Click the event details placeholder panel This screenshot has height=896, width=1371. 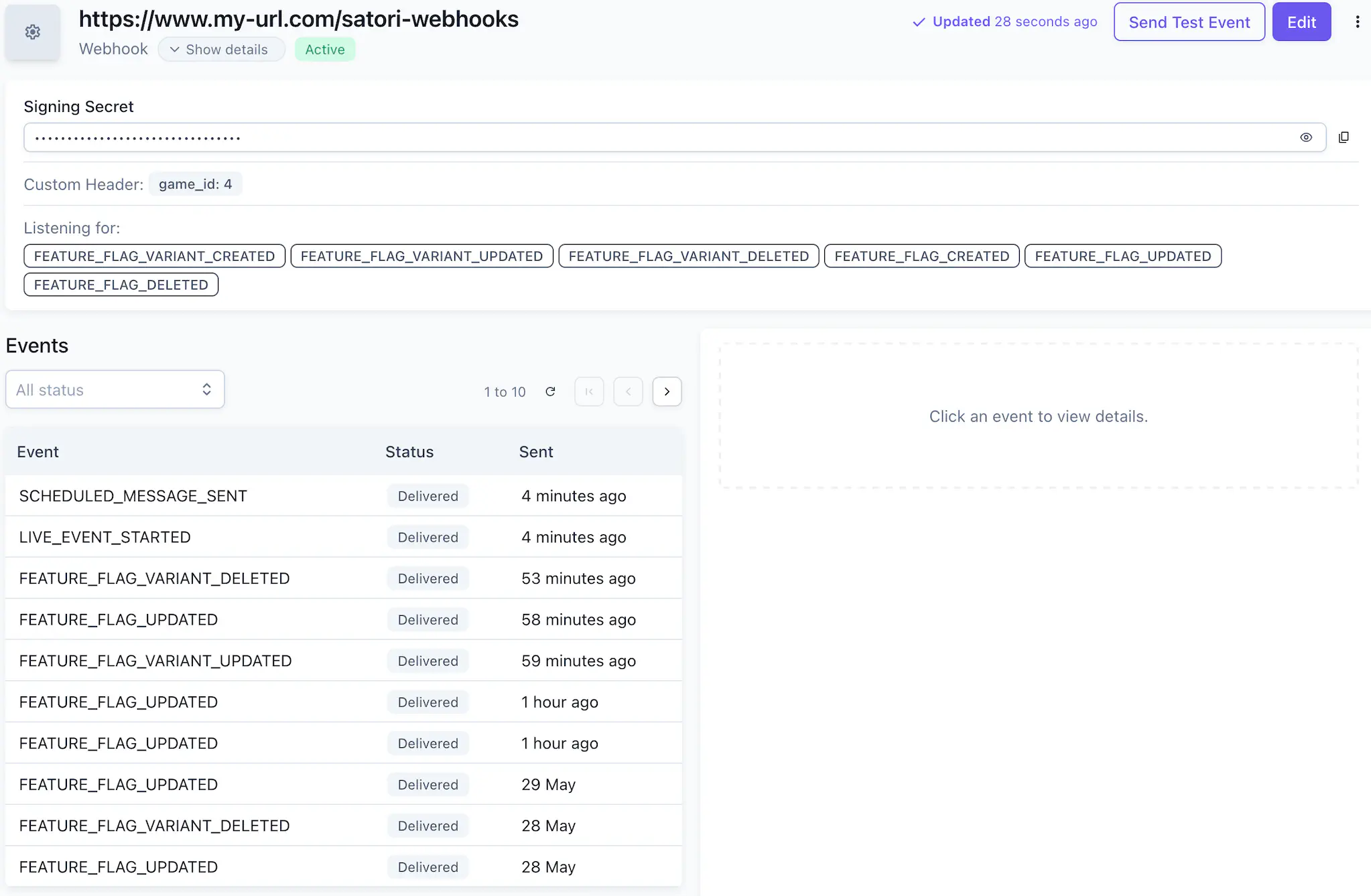pos(1039,415)
